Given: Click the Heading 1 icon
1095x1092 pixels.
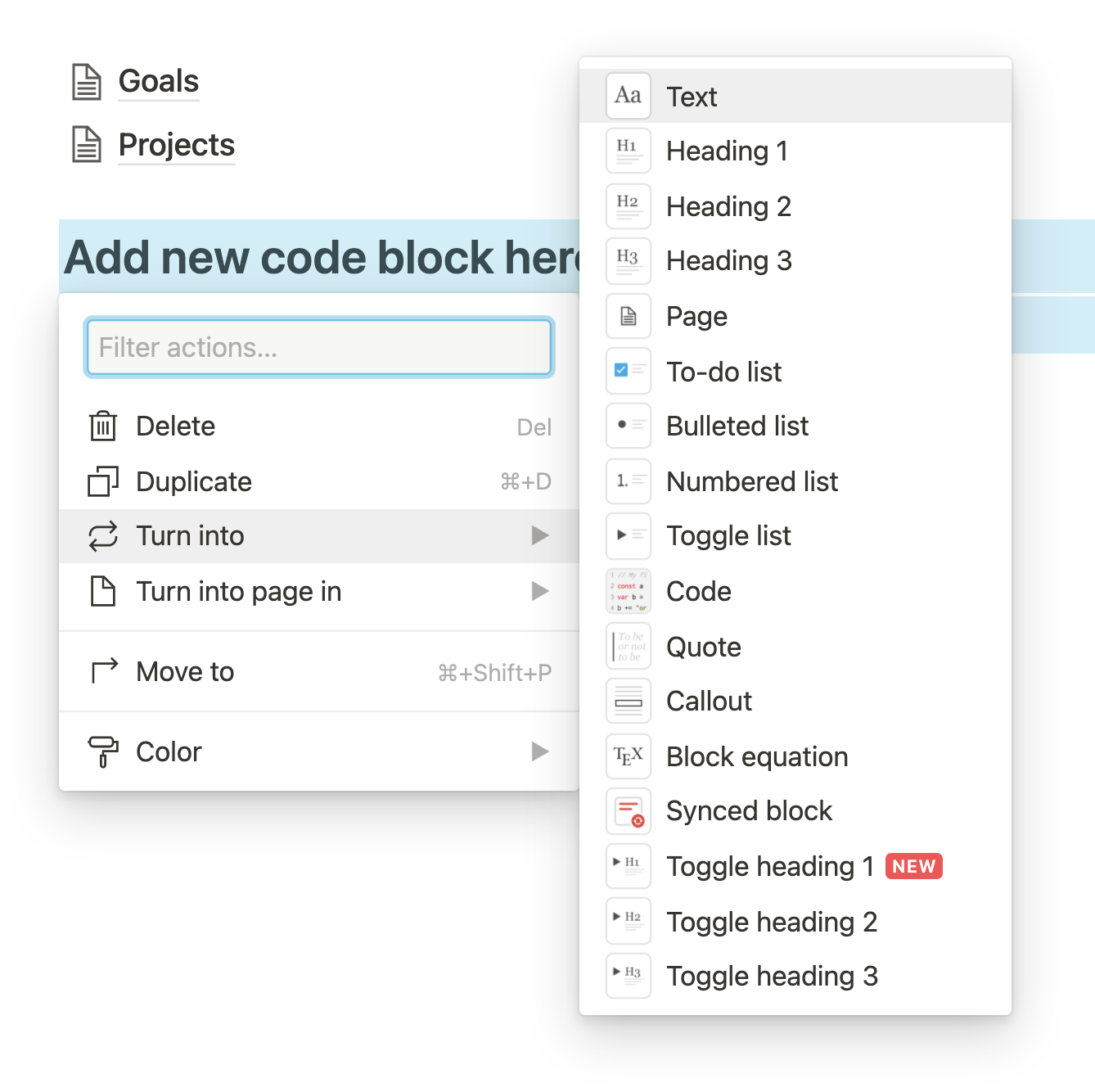Looking at the screenshot, I should point(629,151).
